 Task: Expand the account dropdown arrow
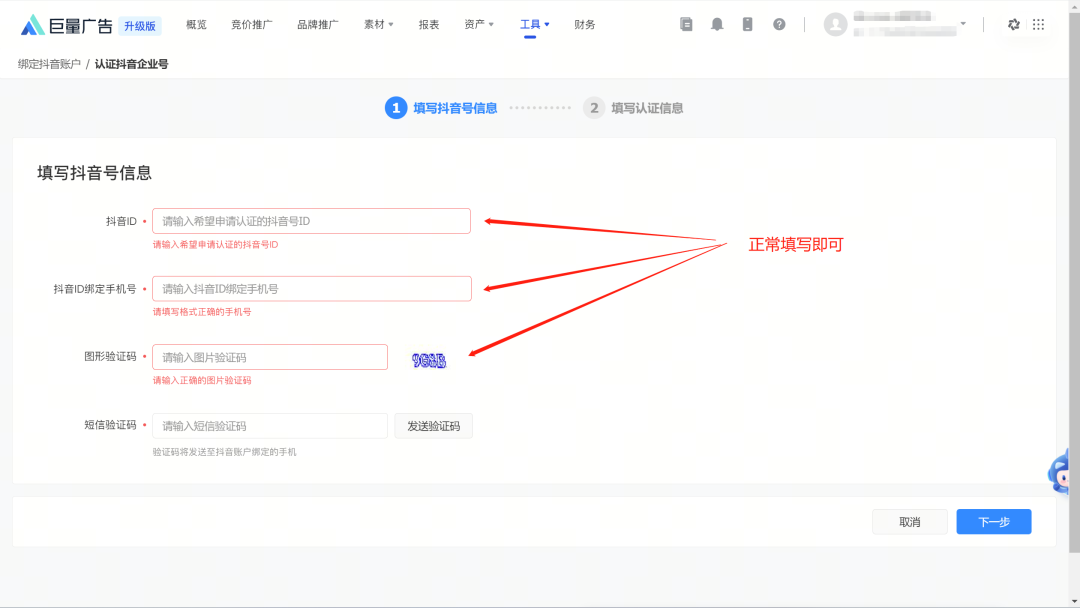[963, 24]
